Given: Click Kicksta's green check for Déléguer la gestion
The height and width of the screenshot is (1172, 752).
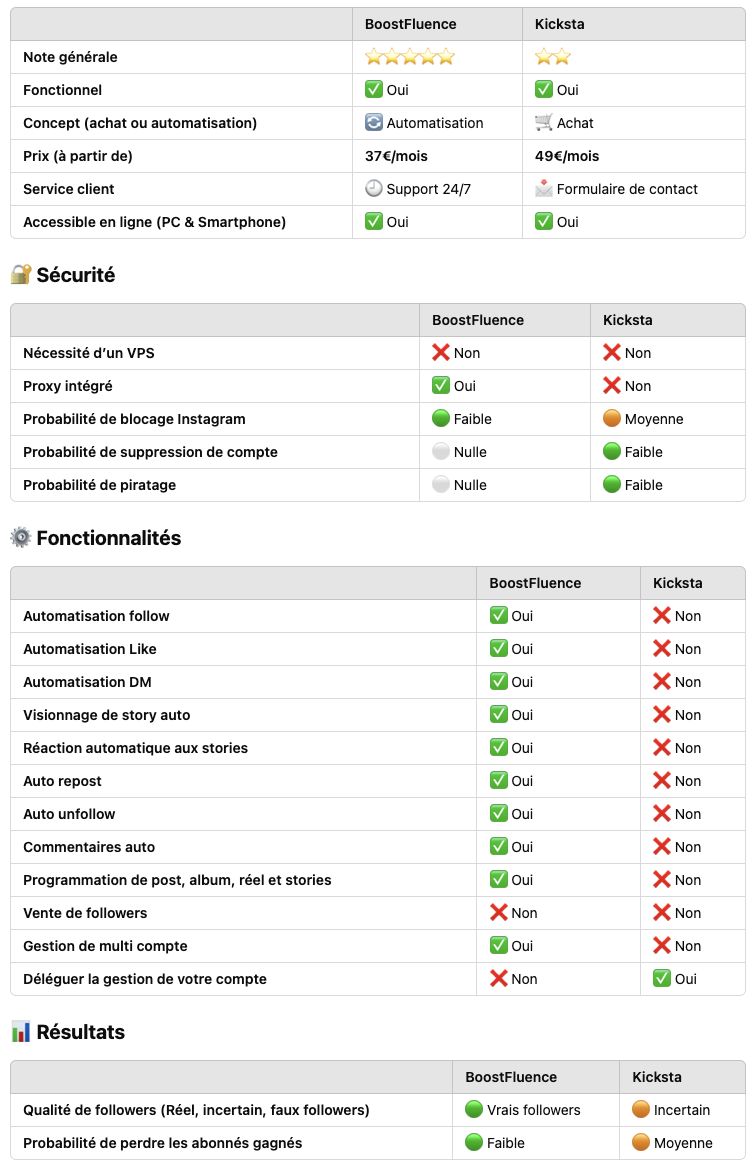Looking at the screenshot, I should tap(662, 978).
